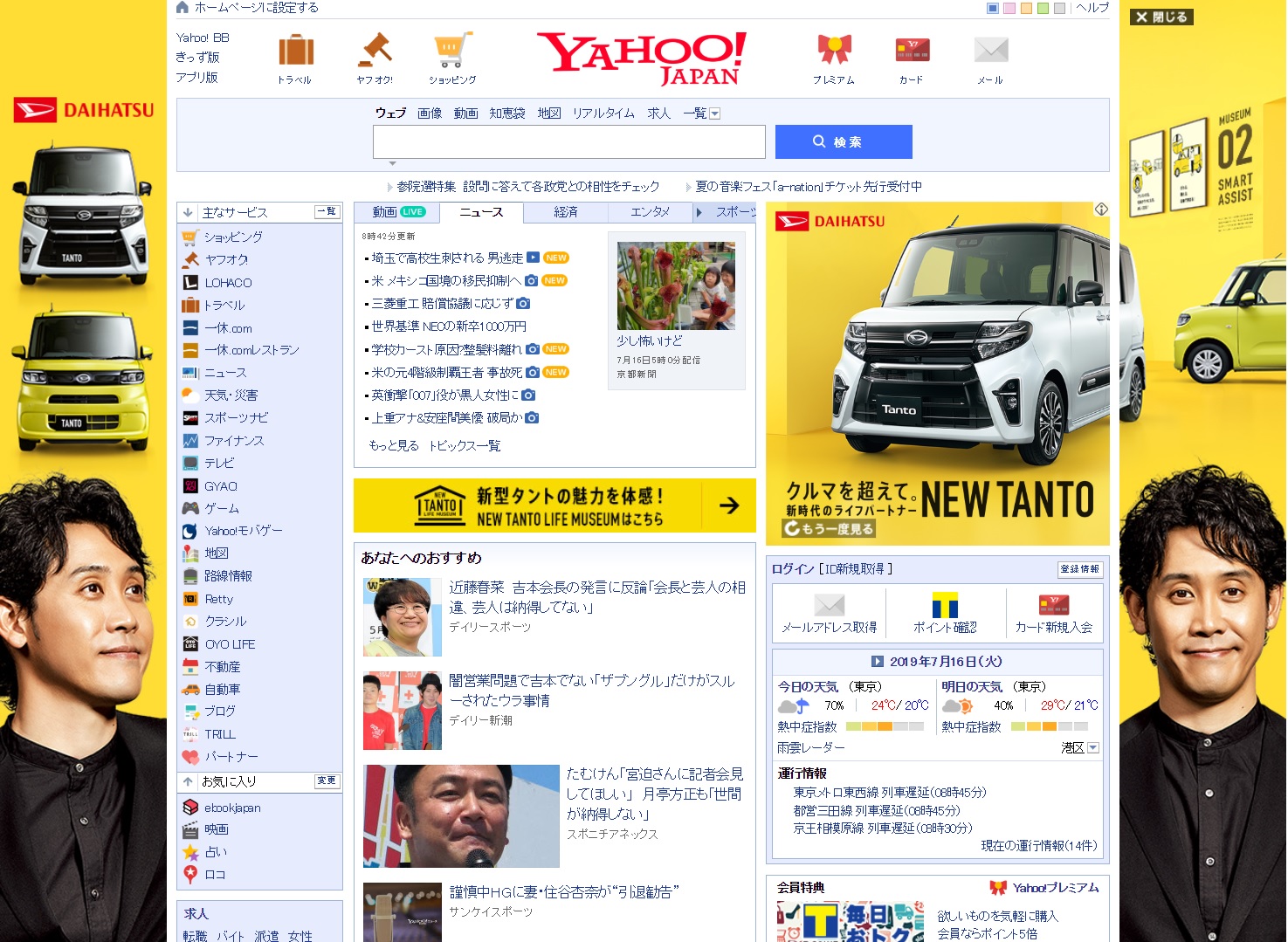Image resolution: width=1288 pixels, height=942 pixels.
Task: Click the 閉じる button on side ad
Action: [1161, 17]
